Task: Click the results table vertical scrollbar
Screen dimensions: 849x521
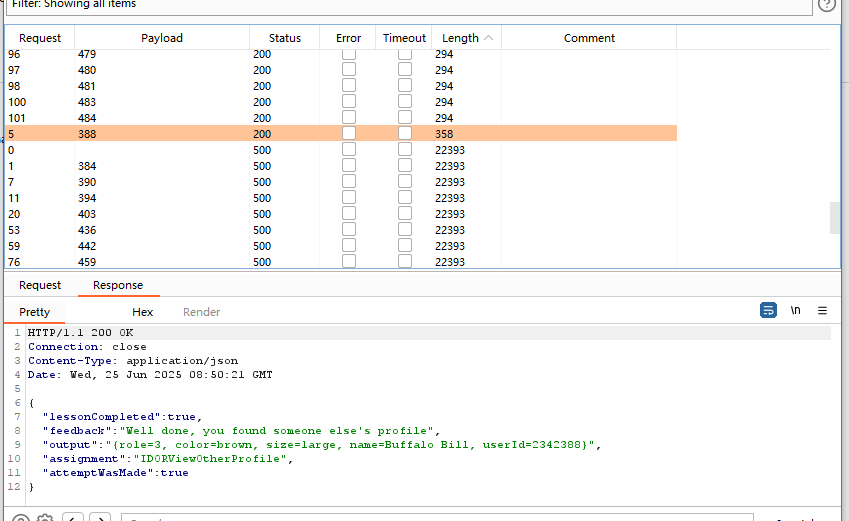Action: tap(835, 217)
